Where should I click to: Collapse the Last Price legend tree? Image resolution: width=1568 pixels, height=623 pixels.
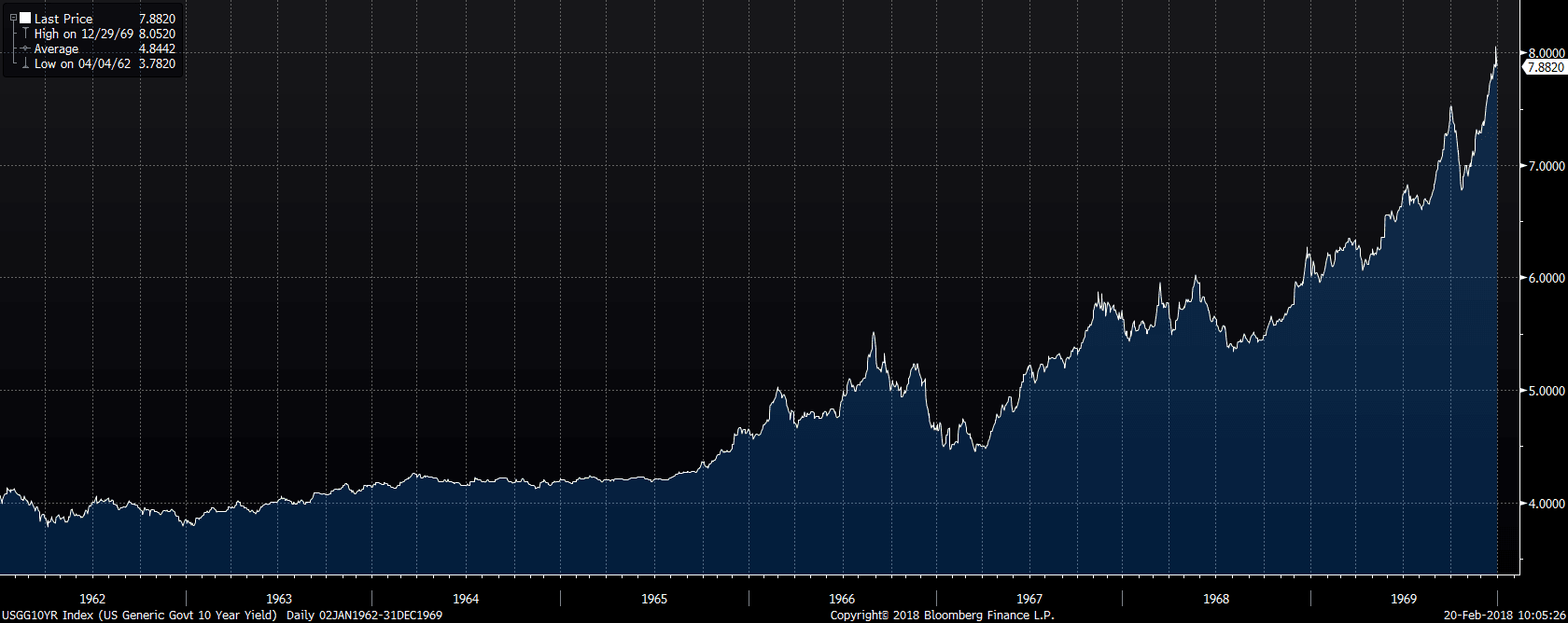(x=13, y=18)
